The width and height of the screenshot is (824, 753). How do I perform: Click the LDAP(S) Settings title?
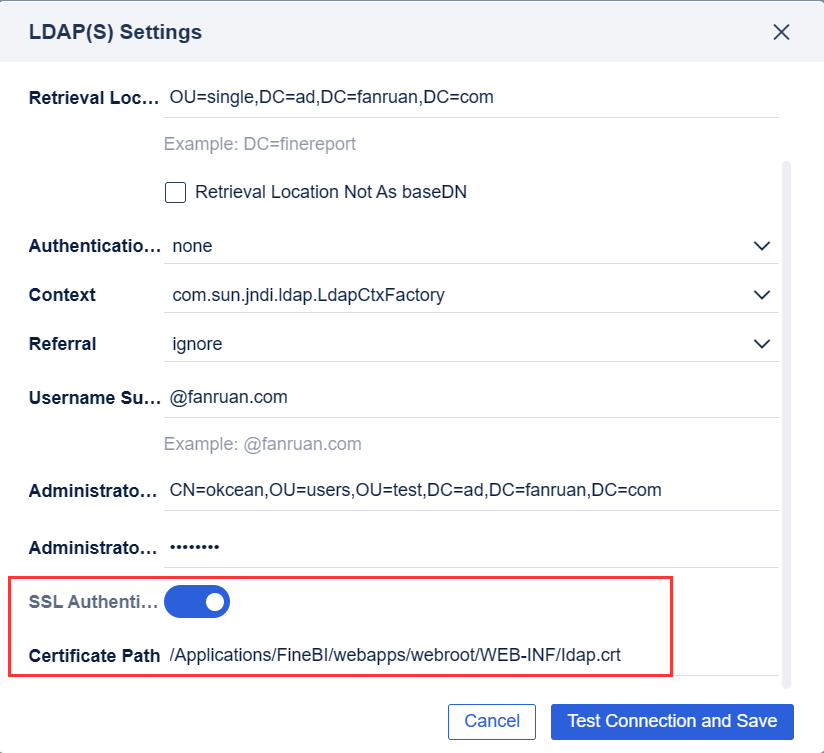[115, 31]
